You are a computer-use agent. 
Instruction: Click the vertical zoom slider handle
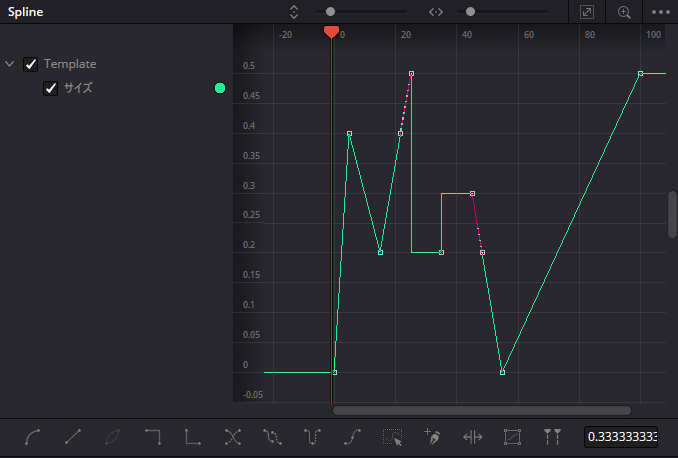330,12
